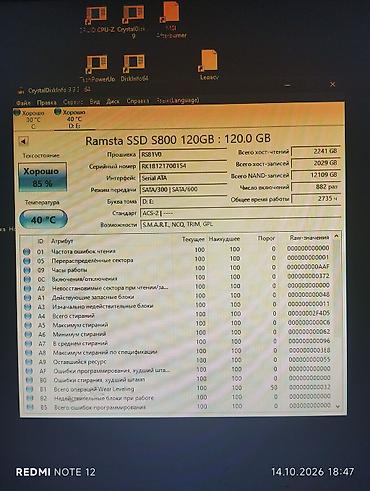Click status icon for attribute A0 row
370x491 pixels.
28,288
